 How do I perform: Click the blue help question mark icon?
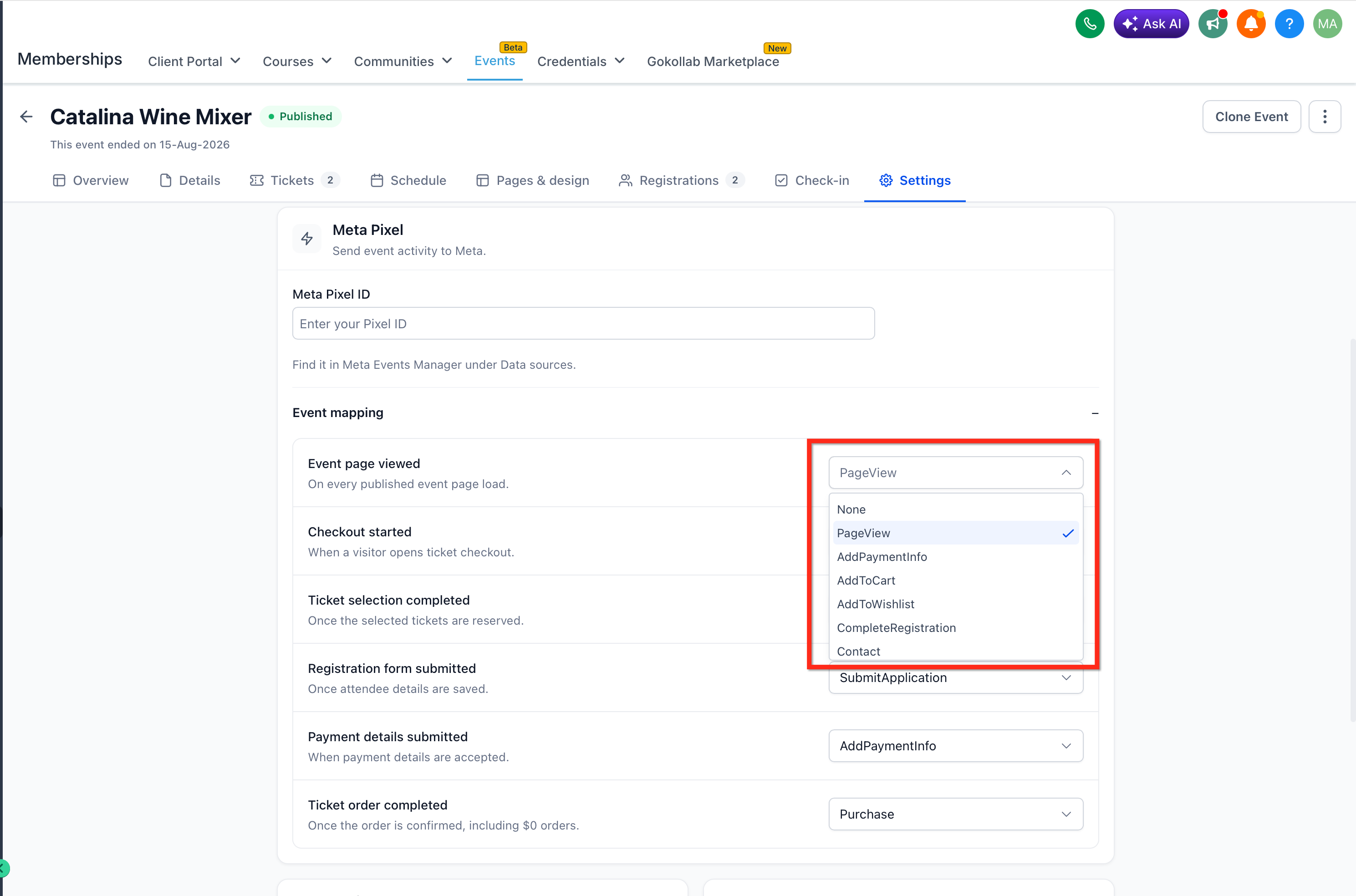click(1289, 24)
